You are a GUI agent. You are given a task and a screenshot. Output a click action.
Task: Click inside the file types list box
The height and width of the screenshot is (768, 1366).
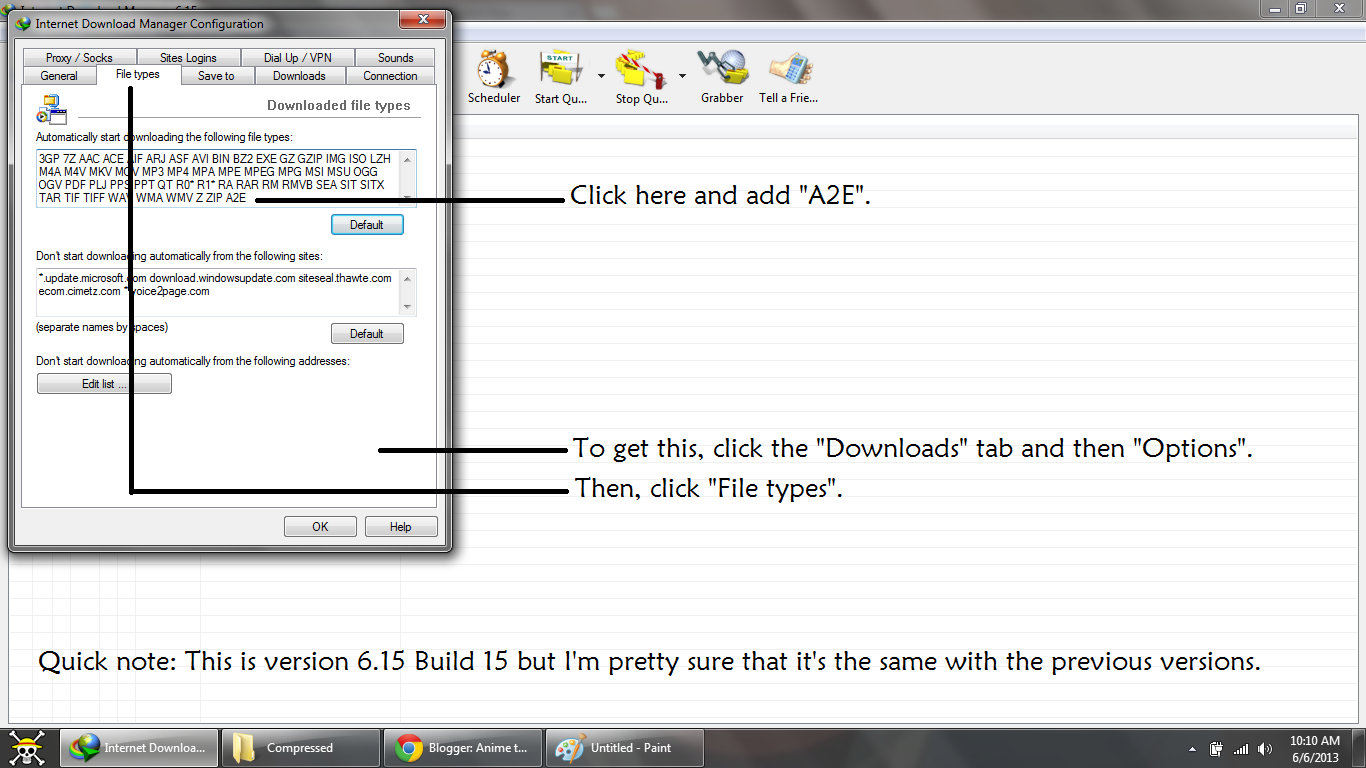[226, 178]
